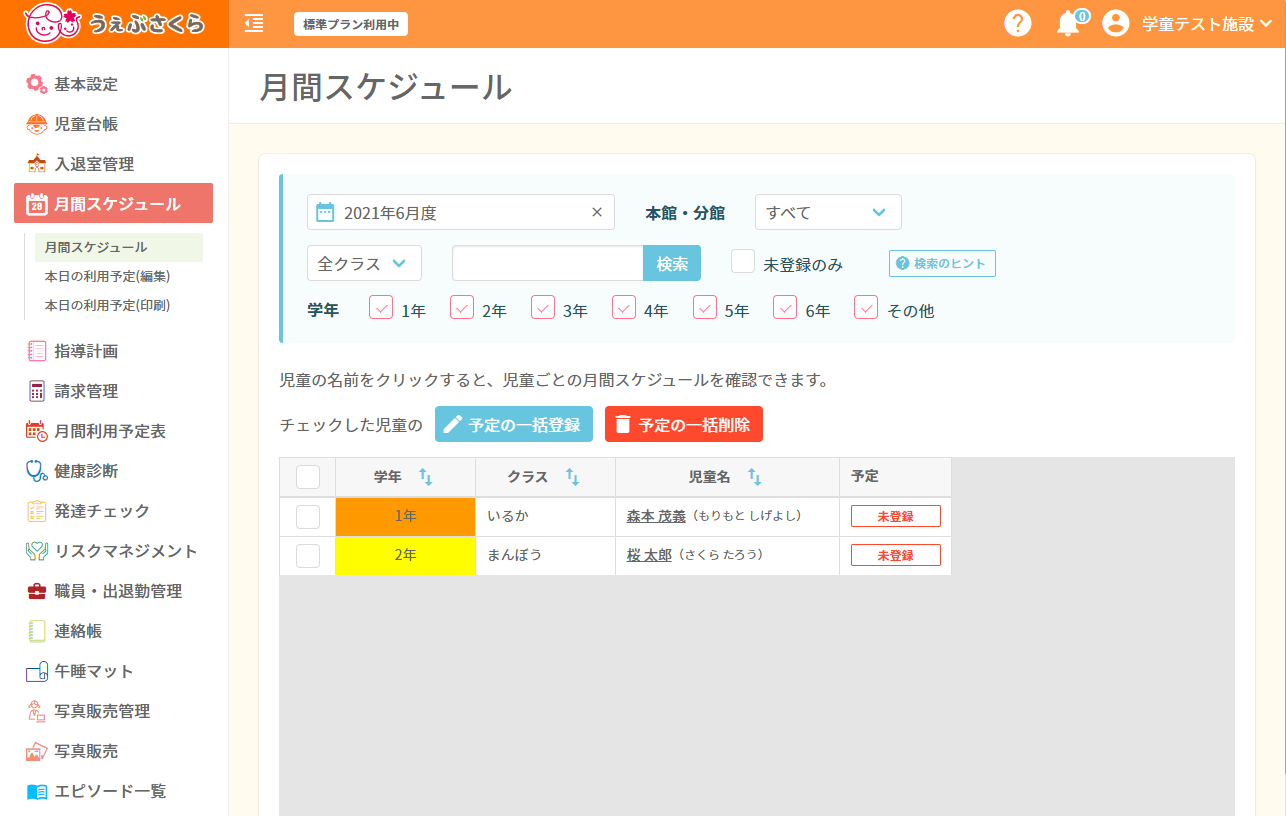Screen dimensions: 1286x816
Task: Click the 検索のヒント button
Action: pos(942,263)
